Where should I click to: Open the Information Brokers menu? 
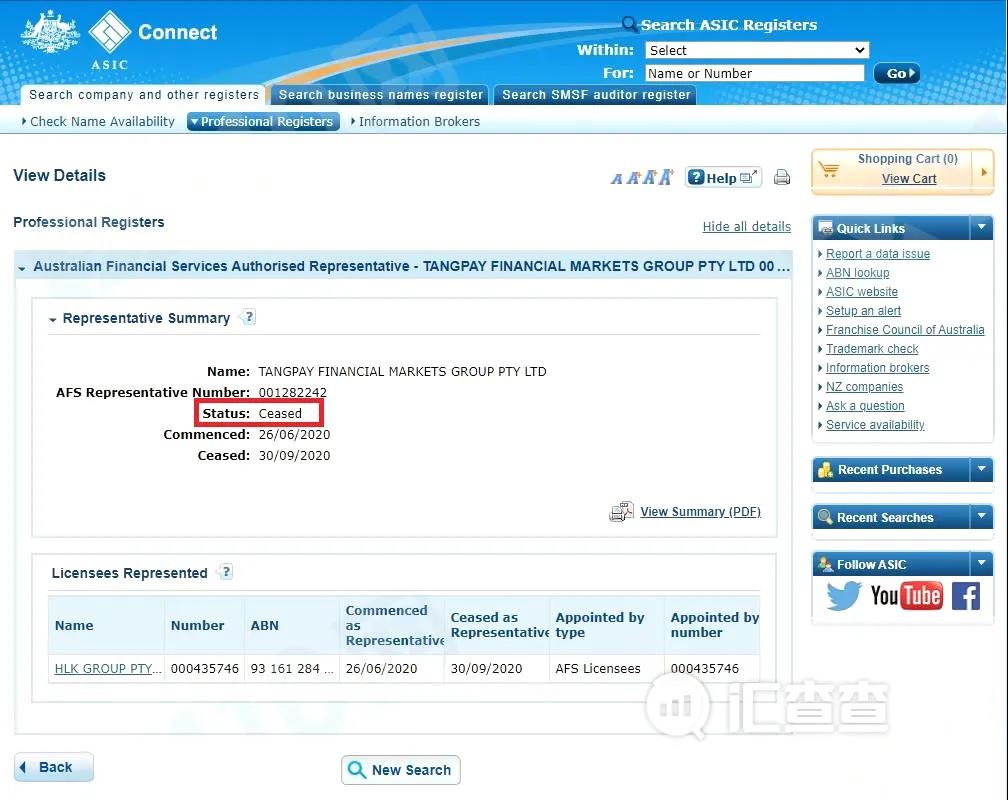click(x=415, y=122)
